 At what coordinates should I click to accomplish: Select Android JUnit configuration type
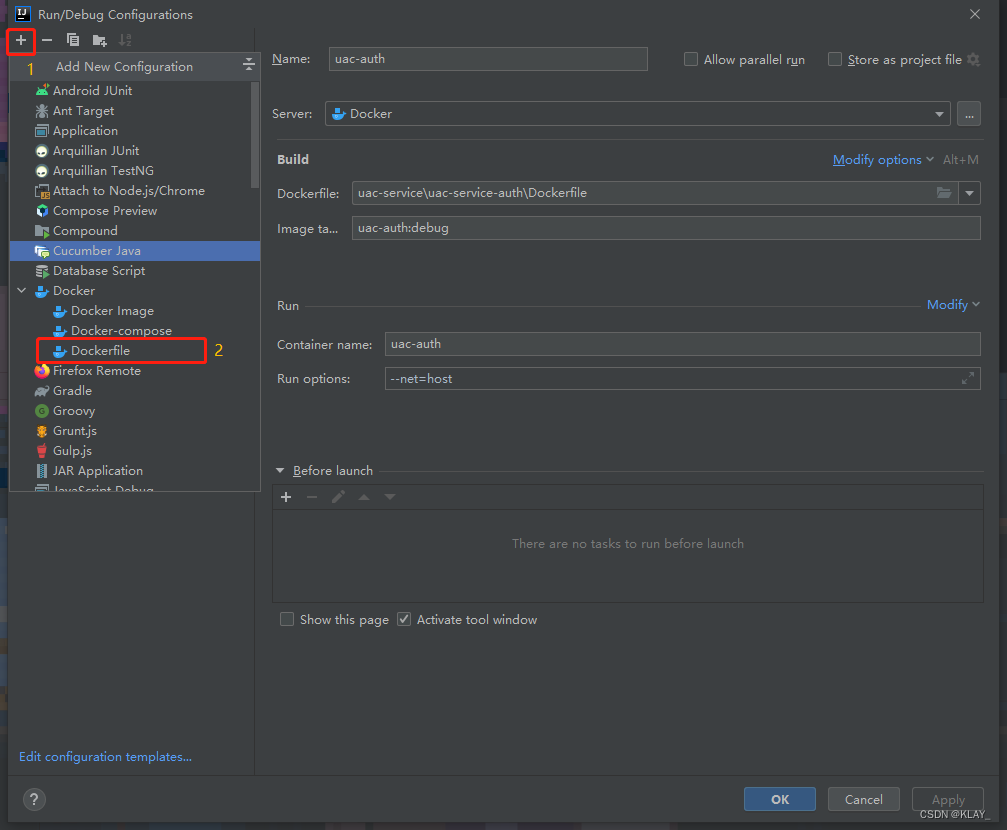pos(135,91)
